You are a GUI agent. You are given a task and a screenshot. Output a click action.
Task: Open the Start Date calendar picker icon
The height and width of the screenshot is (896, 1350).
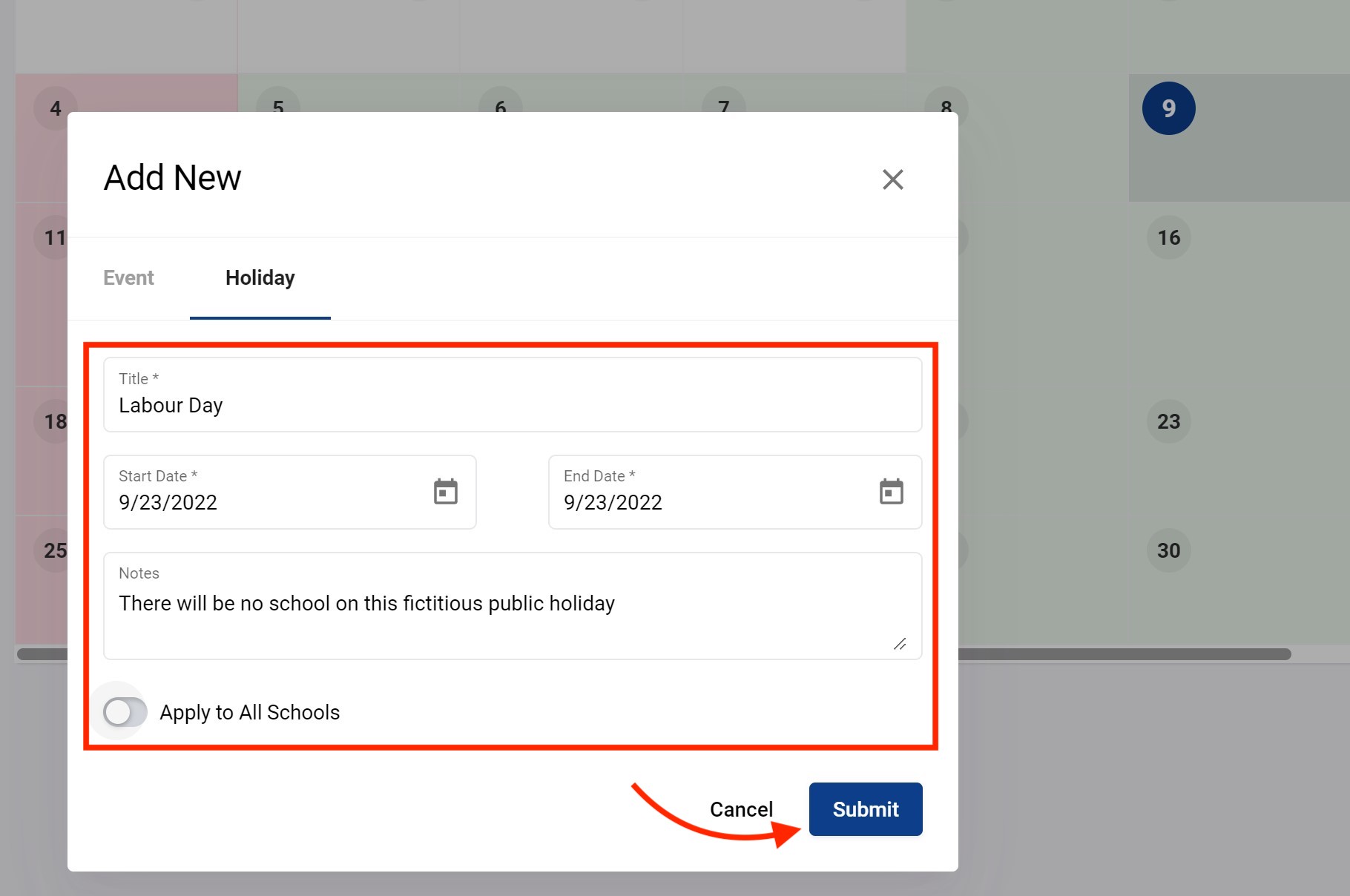click(445, 492)
